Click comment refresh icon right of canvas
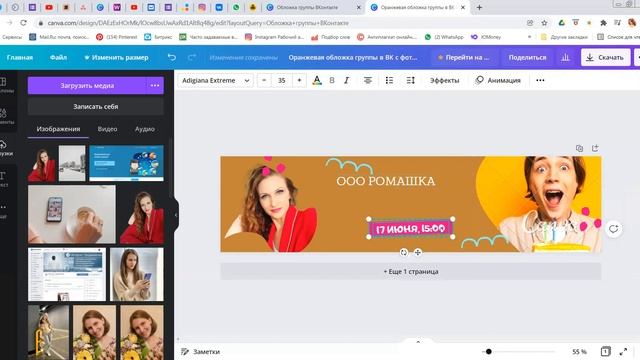 [613, 229]
